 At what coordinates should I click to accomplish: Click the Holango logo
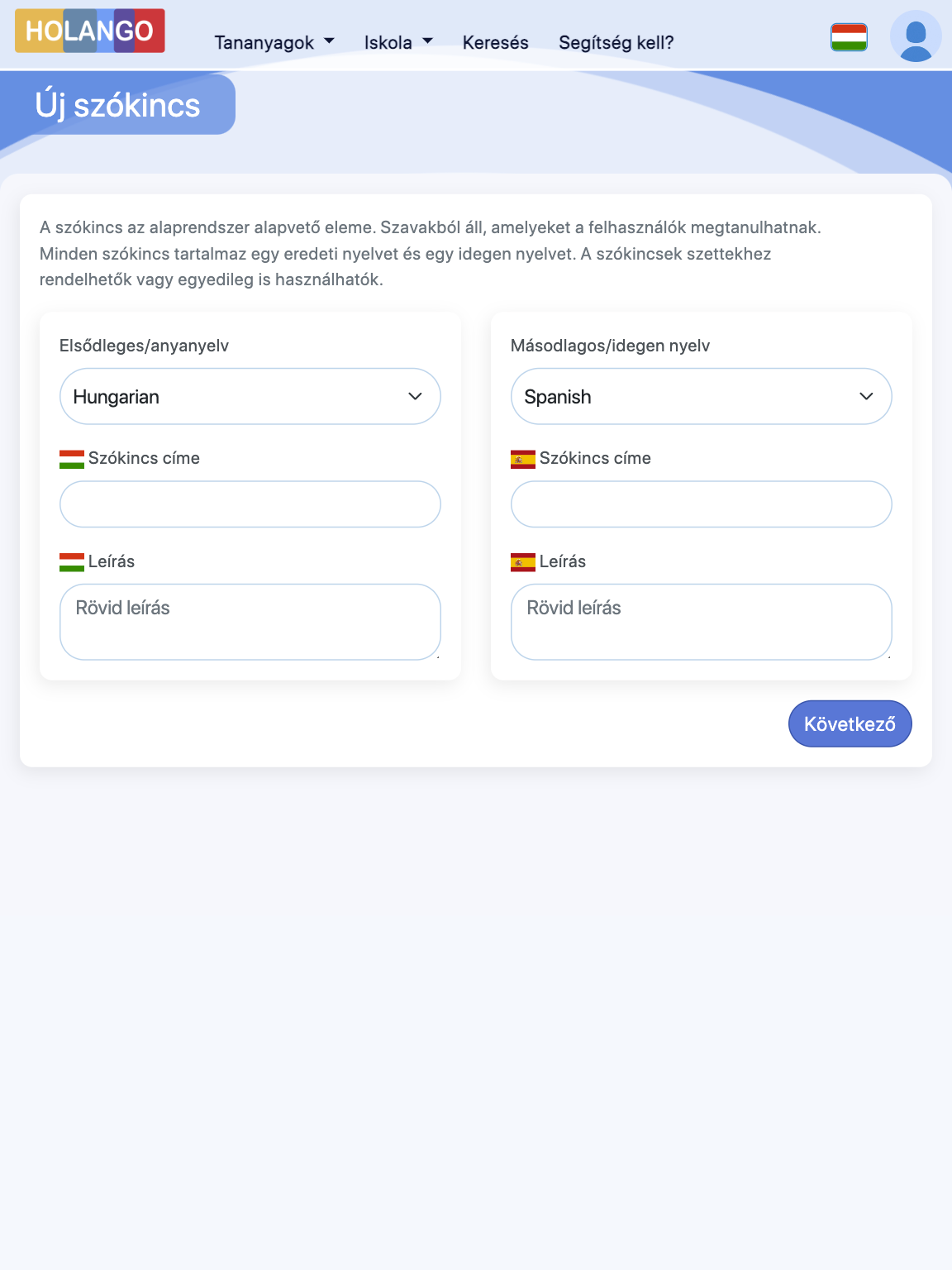(90, 31)
